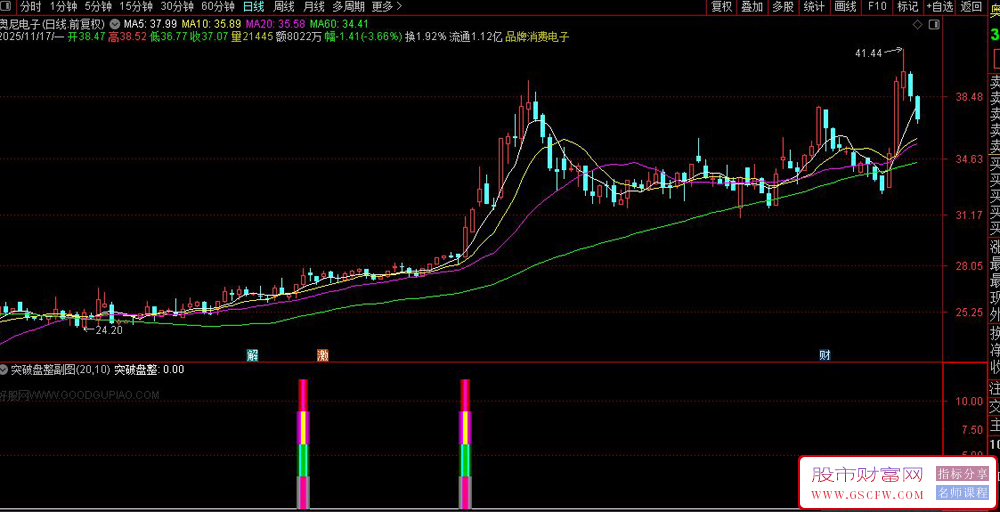Select the 30分钟 period tab
The width and height of the screenshot is (1000, 512).
click(x=177, y=7)
